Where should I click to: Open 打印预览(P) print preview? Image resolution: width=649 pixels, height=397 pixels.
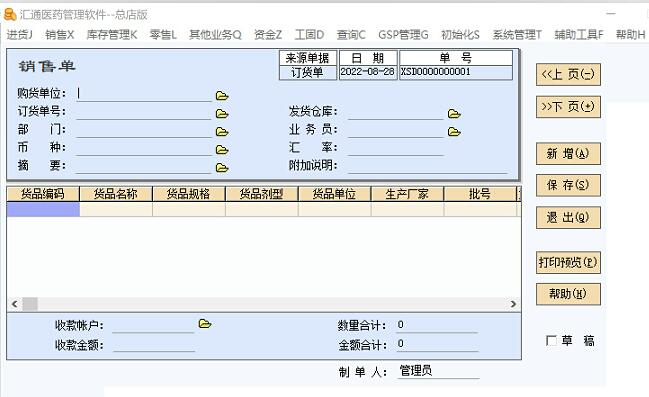[568, 262]
